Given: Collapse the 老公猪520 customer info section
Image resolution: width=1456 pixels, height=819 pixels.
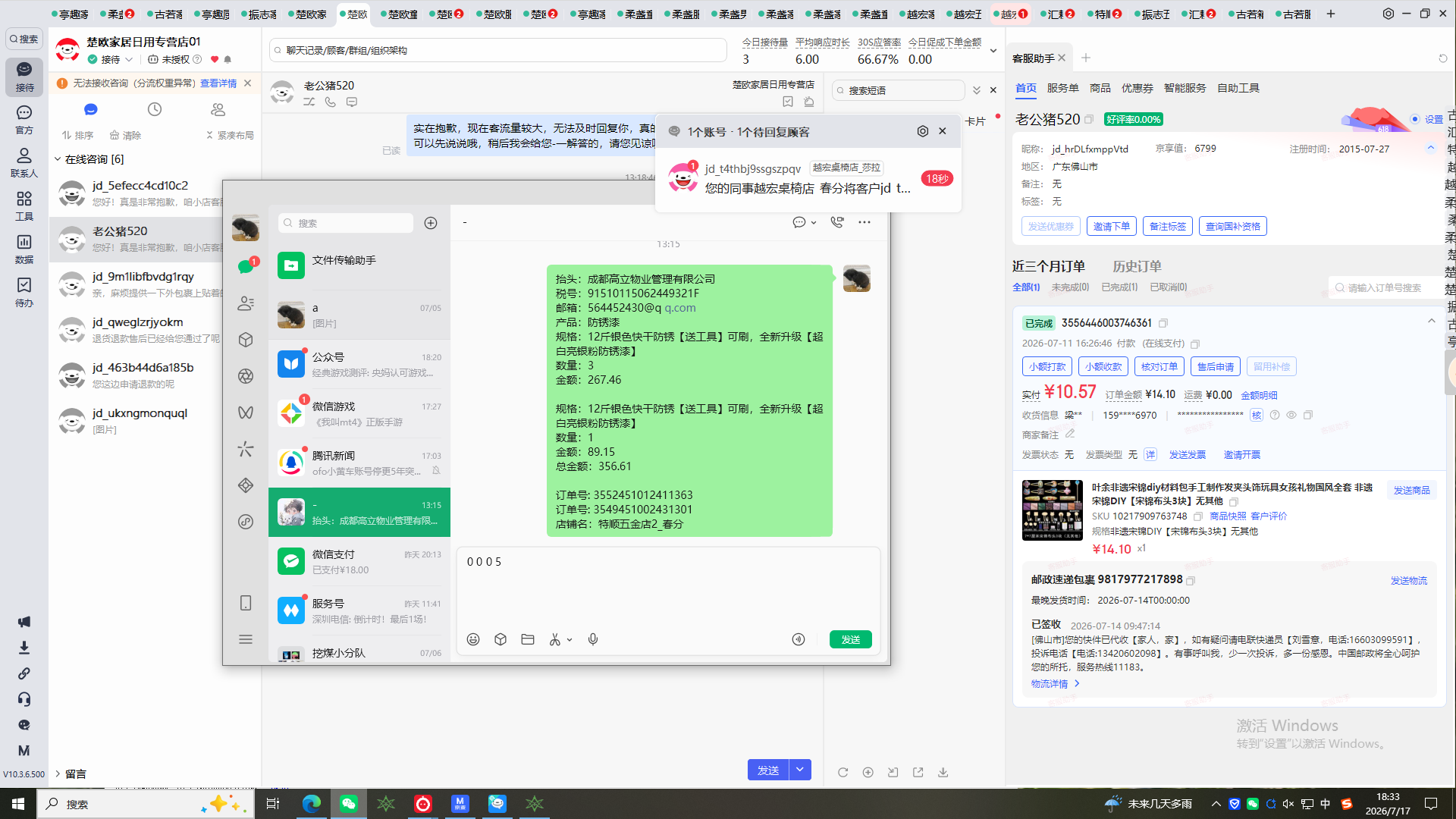Looking at the screenshot, I should coord(1431,148).
